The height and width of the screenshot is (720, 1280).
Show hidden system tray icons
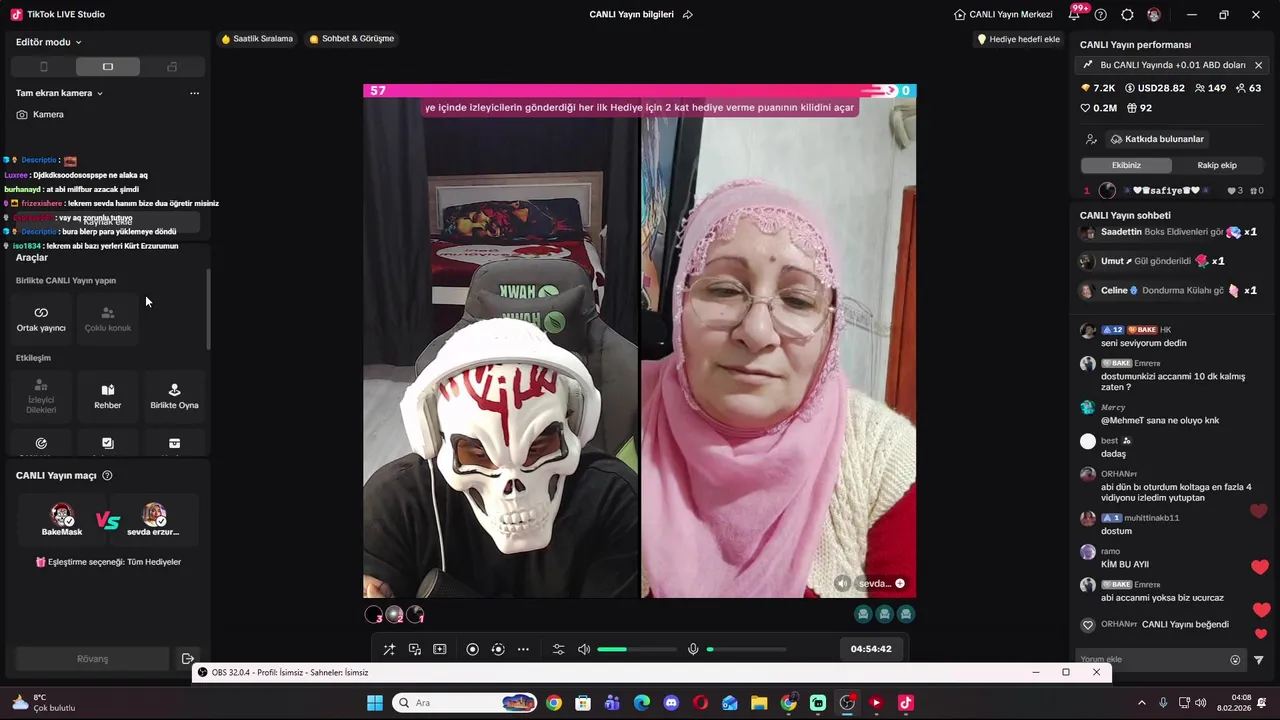pos(1141,703)
